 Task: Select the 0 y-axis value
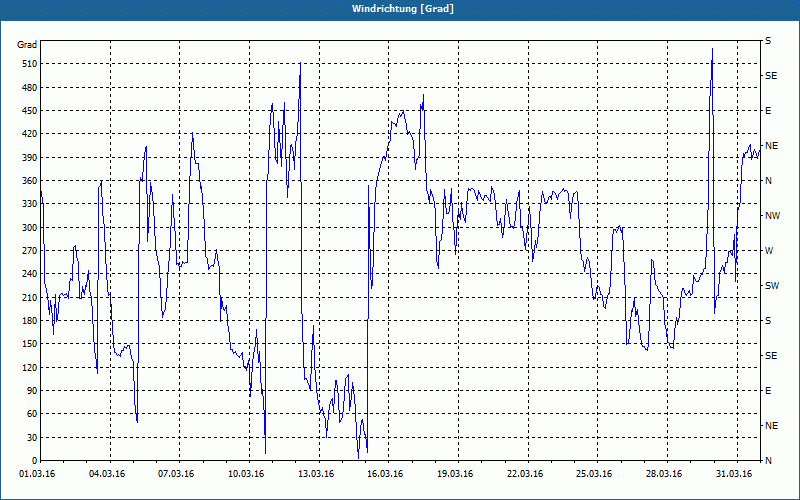coord(35,461)
